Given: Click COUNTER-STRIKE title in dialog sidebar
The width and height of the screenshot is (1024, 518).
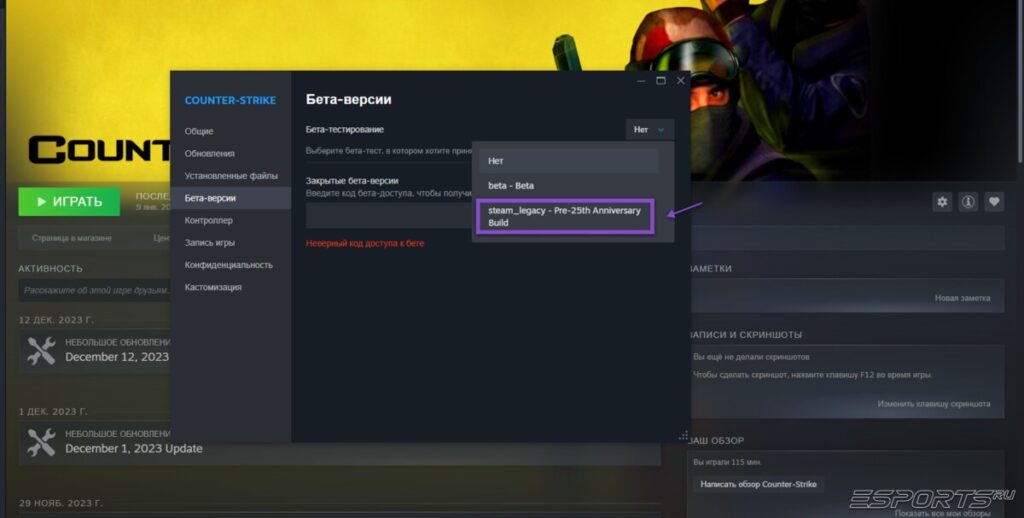Looking at the screenshot, I should pos(230,101).
